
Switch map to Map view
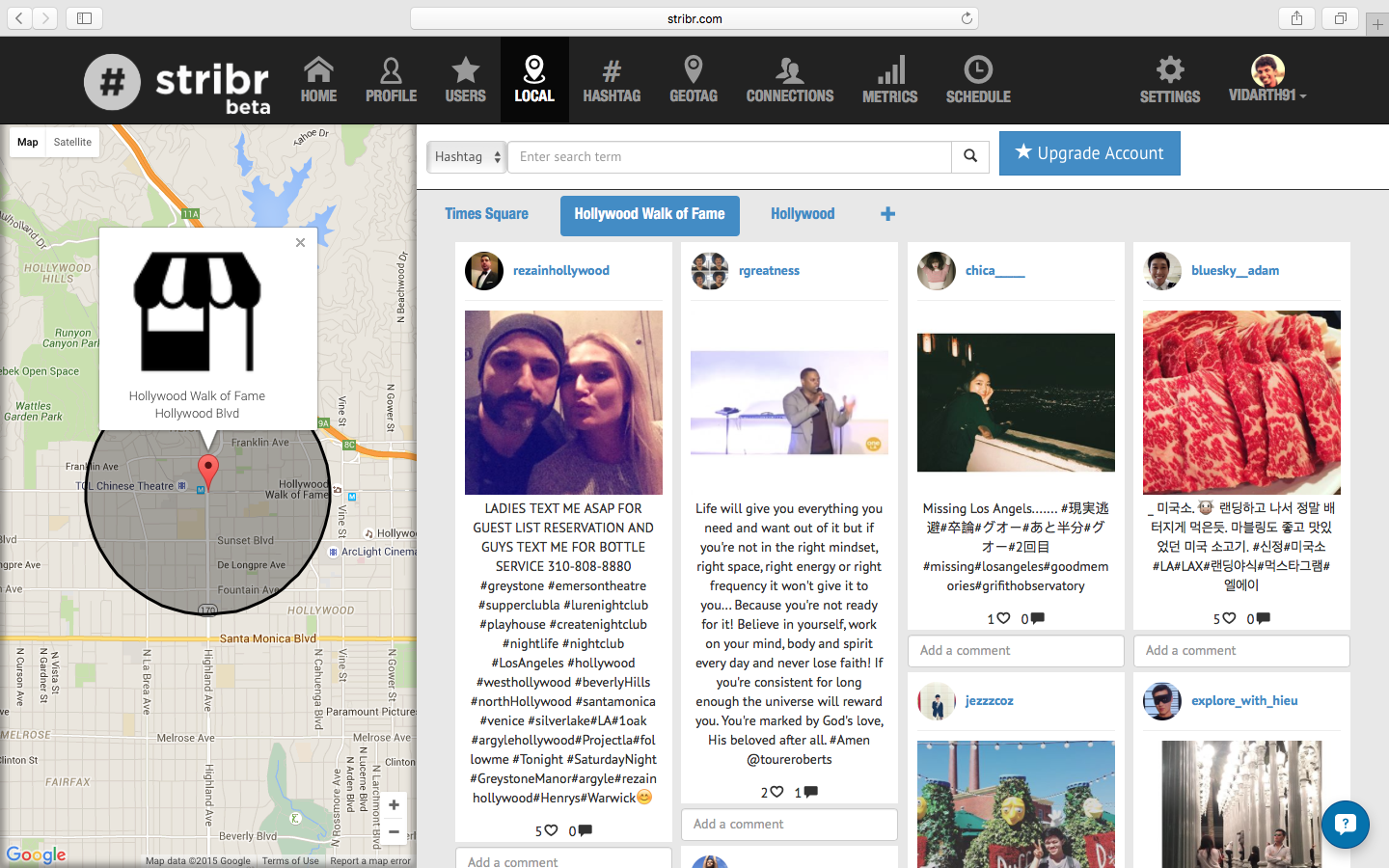point(28,142)
